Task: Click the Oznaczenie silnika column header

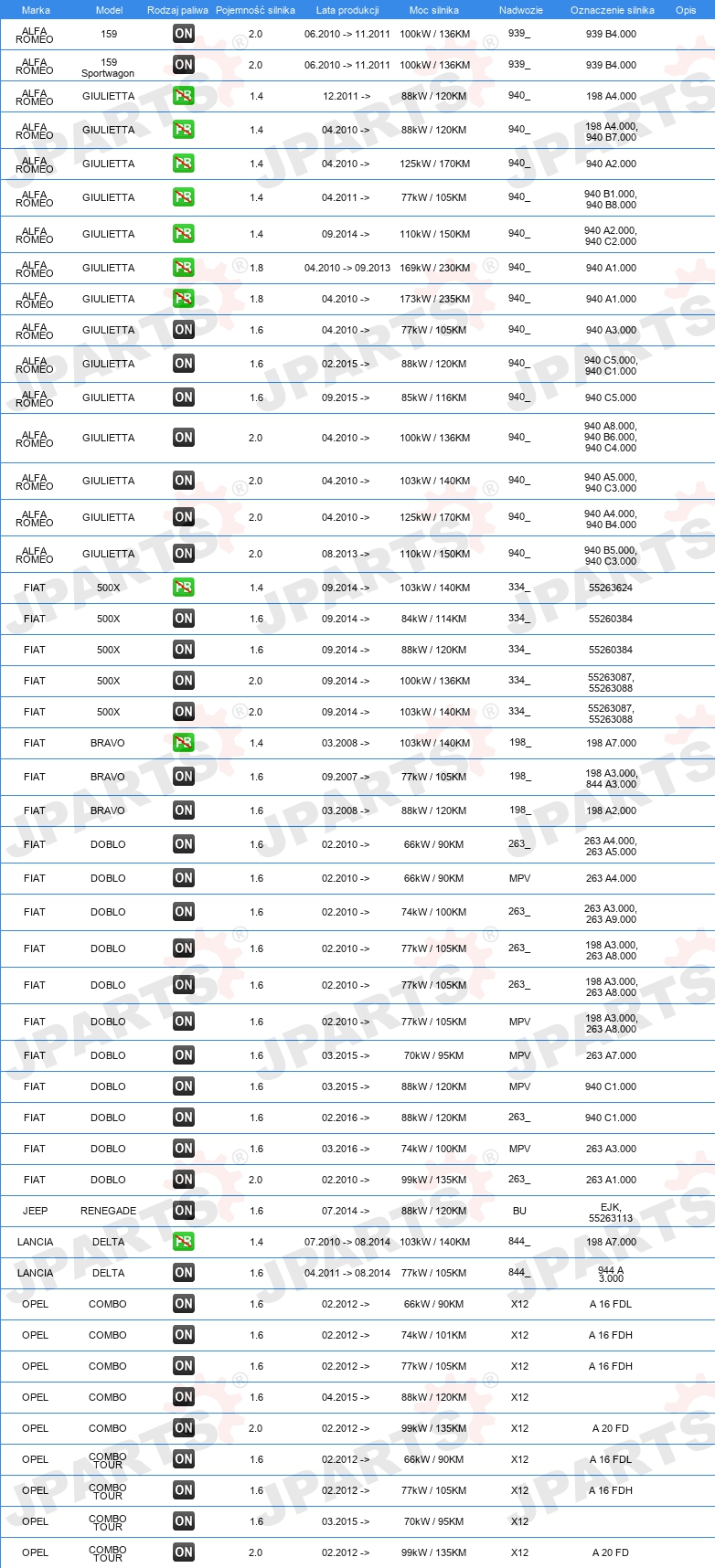Action: point(613,10)
